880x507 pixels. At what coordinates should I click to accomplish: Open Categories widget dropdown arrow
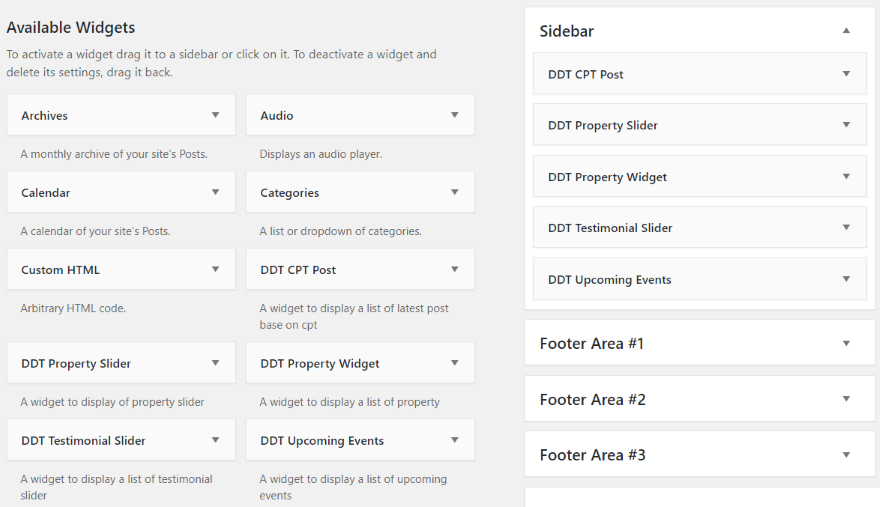(x=454, y=192)
